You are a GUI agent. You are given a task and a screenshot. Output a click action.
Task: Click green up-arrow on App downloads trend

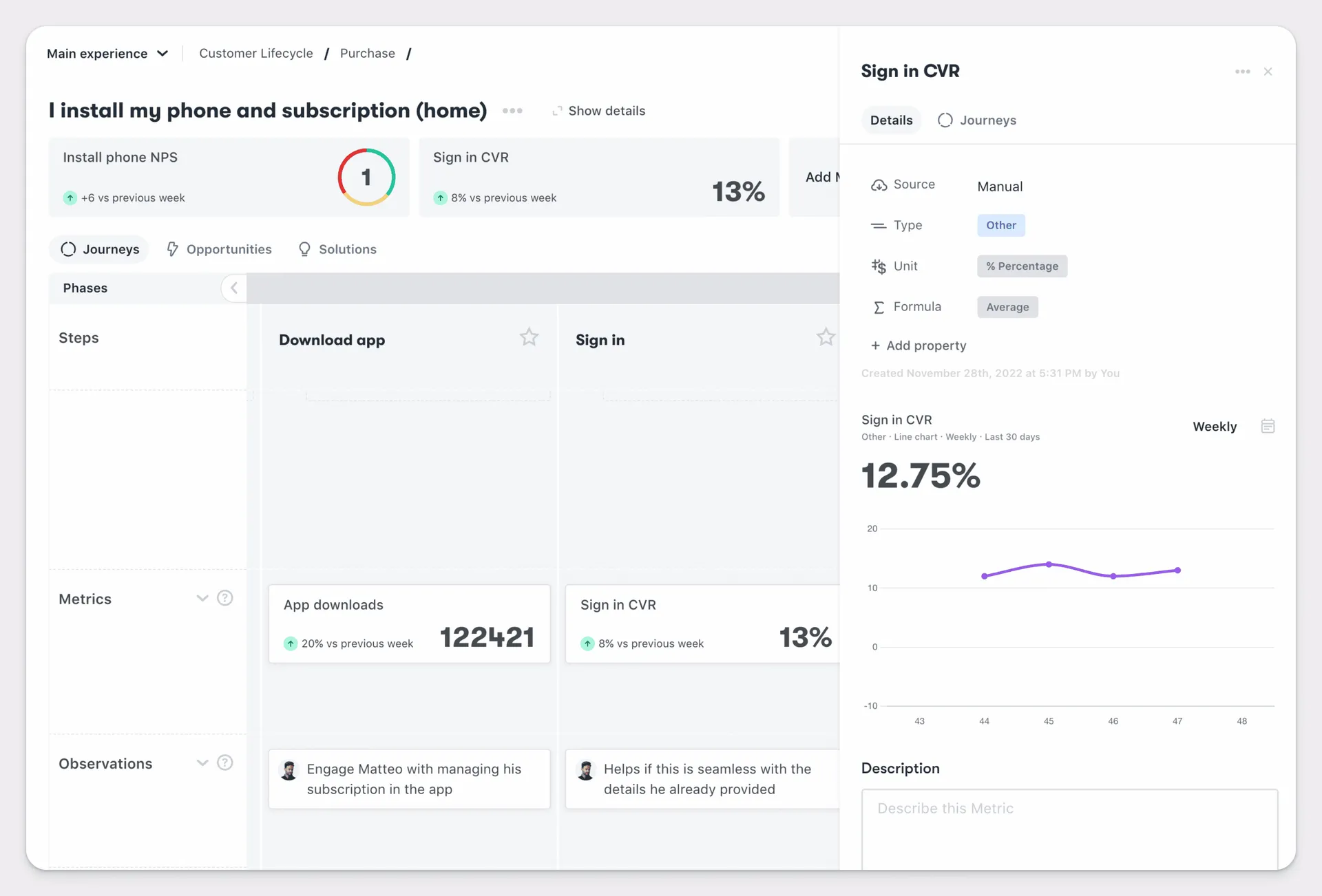coord(291,643)
